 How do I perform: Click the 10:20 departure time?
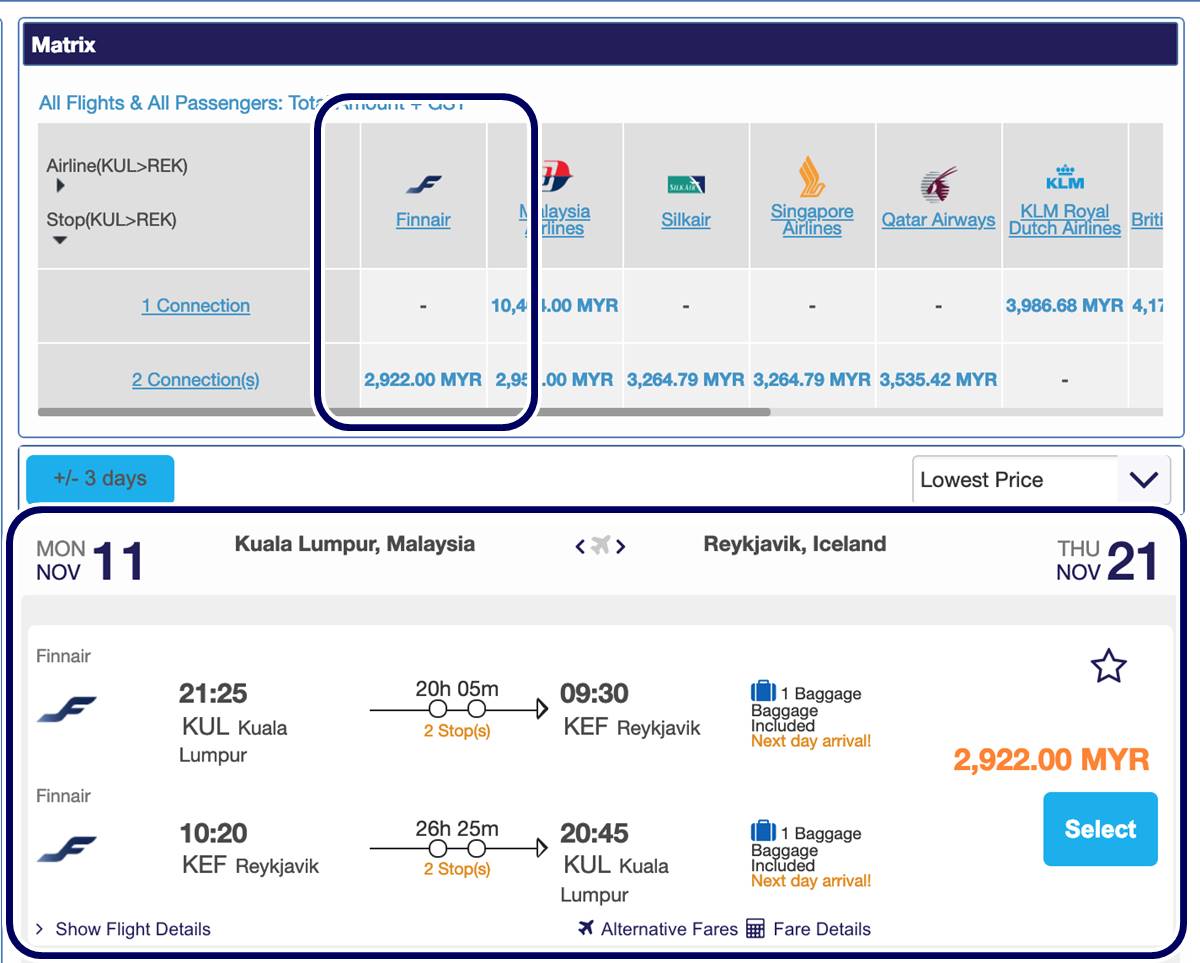pyautogui.click(x=213, y=833)
